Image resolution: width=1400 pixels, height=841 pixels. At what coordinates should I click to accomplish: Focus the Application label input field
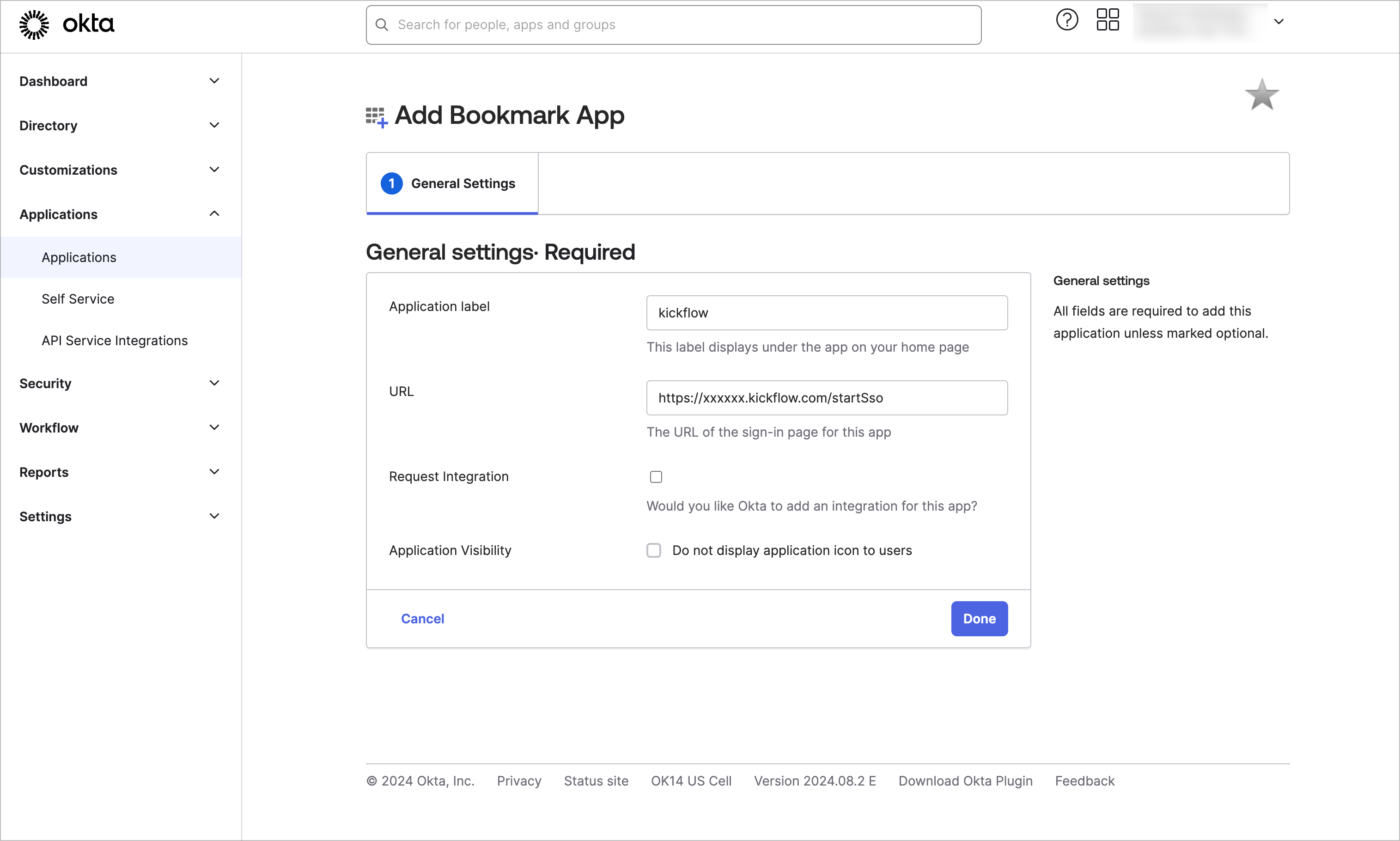(827, 313)
